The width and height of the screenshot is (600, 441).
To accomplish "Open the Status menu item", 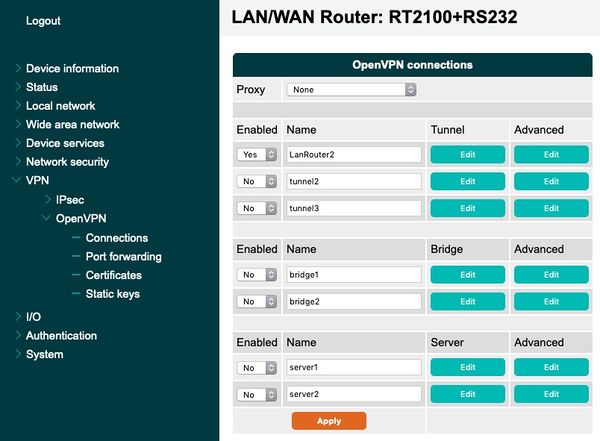I will click(42, 87).
